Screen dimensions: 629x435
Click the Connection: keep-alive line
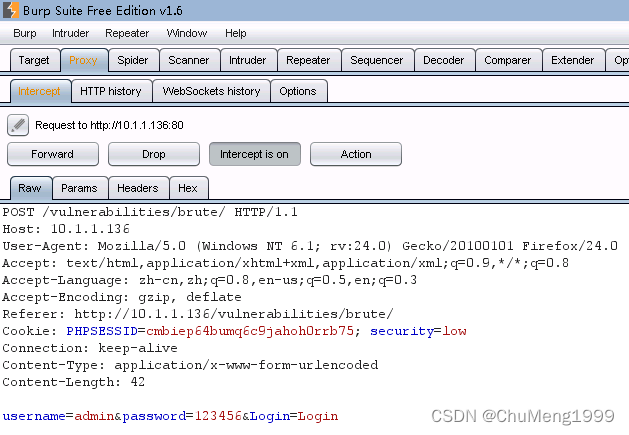click(x=90, y=348)
